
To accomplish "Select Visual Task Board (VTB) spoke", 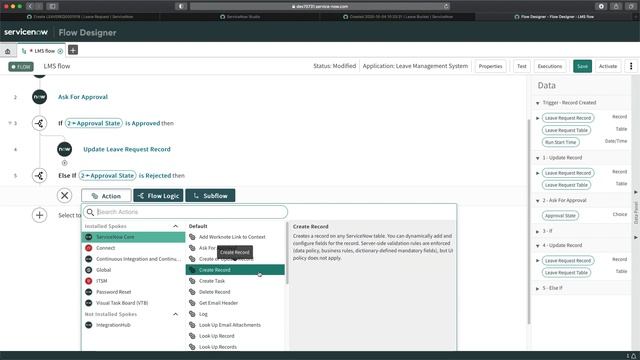I will [133, 303].
